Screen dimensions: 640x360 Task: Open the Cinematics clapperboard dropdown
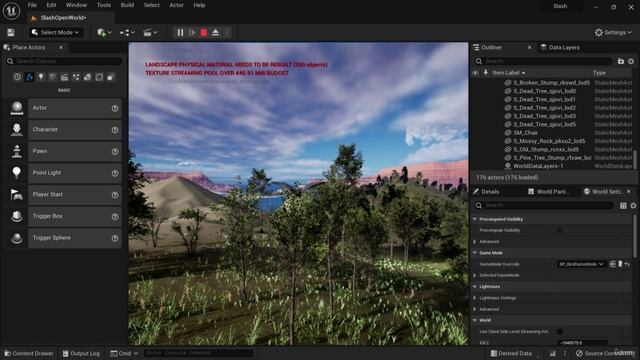pos(150,32)
